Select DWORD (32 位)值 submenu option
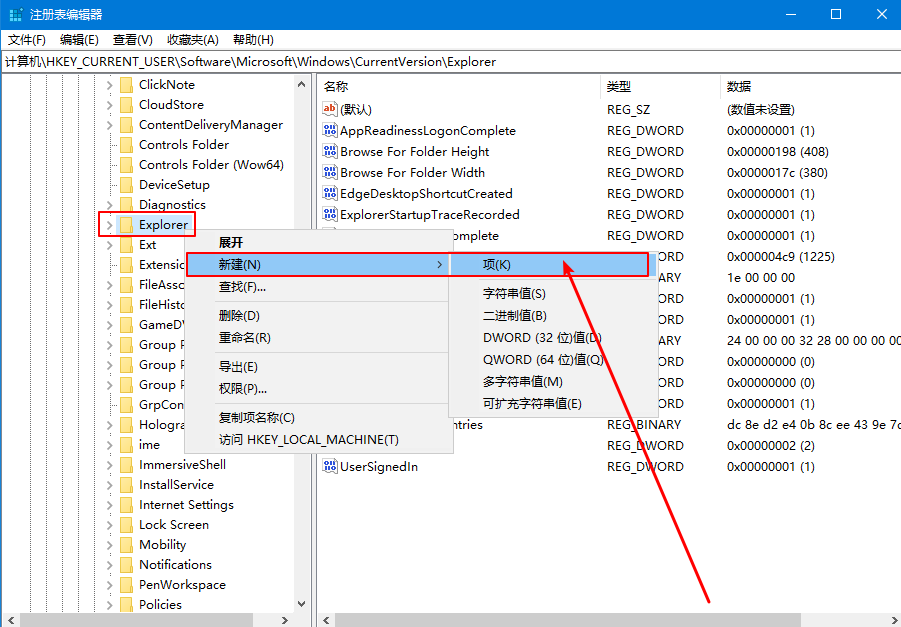Viewport: 901px width, 627px height. [541, 338]
